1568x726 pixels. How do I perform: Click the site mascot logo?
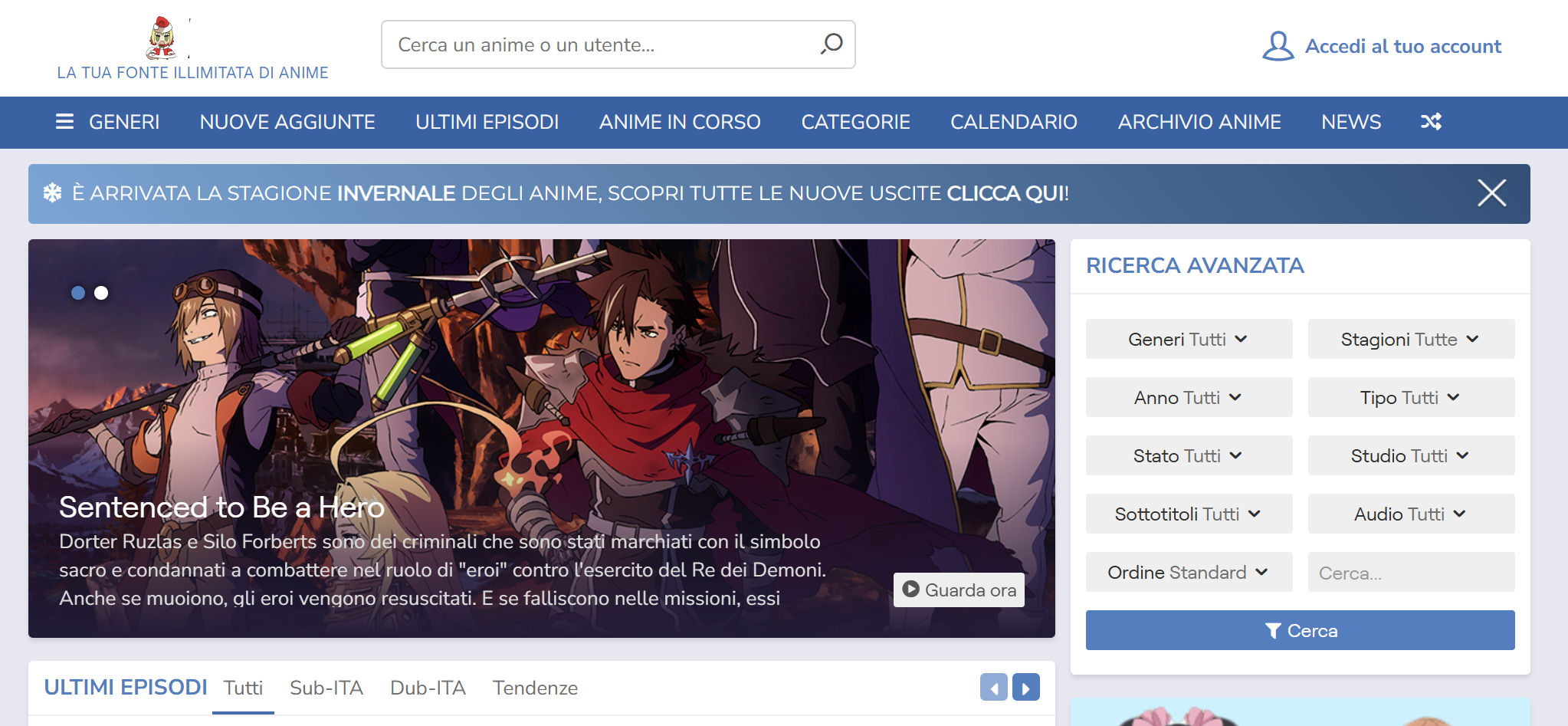[x=162, y=38]
